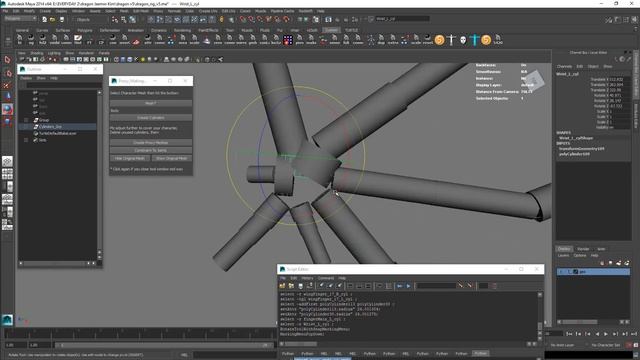Switch to single perspective layout icon

tap(7, 162)
